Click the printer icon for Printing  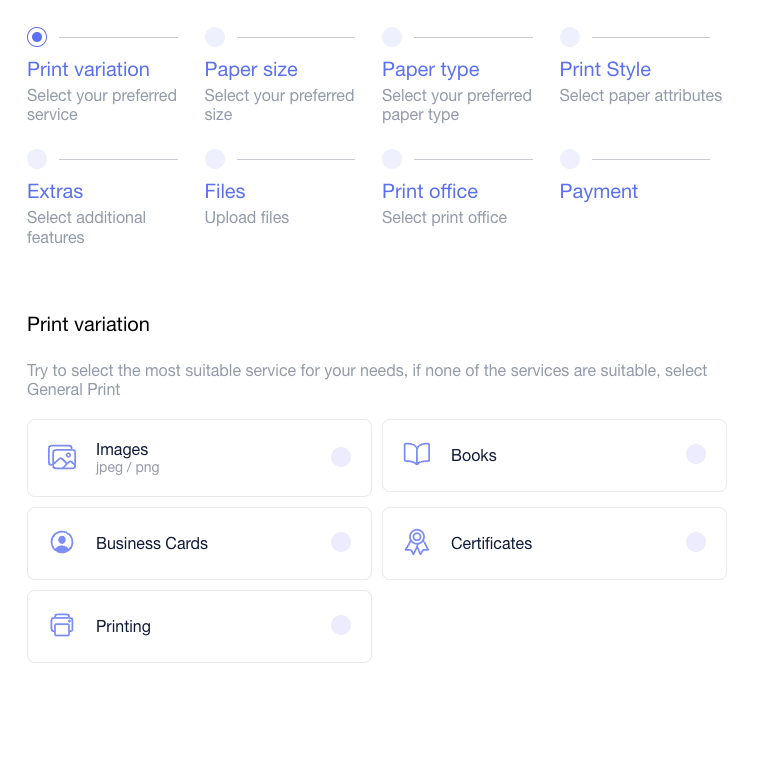[62, 625]
